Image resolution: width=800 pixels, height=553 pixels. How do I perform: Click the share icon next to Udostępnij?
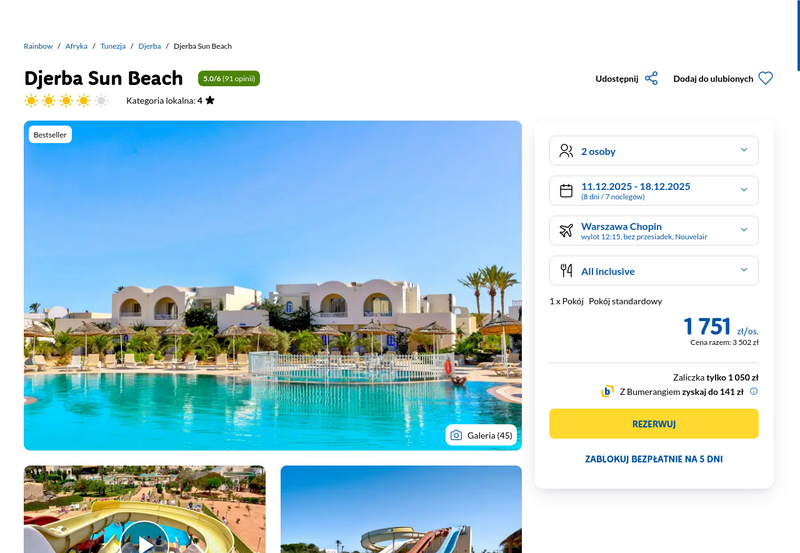pyautogui.click(x=651, y=79)
